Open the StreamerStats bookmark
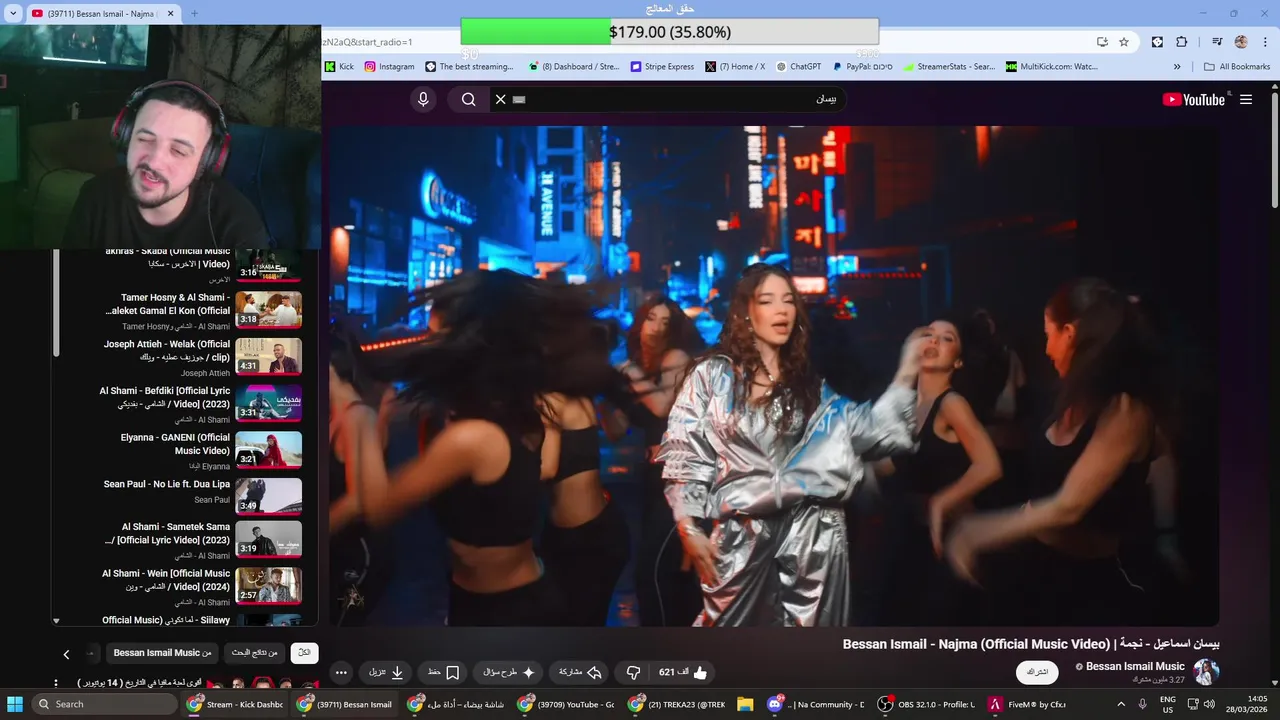Screen dimensions: 1280x720 click(948, 67)
